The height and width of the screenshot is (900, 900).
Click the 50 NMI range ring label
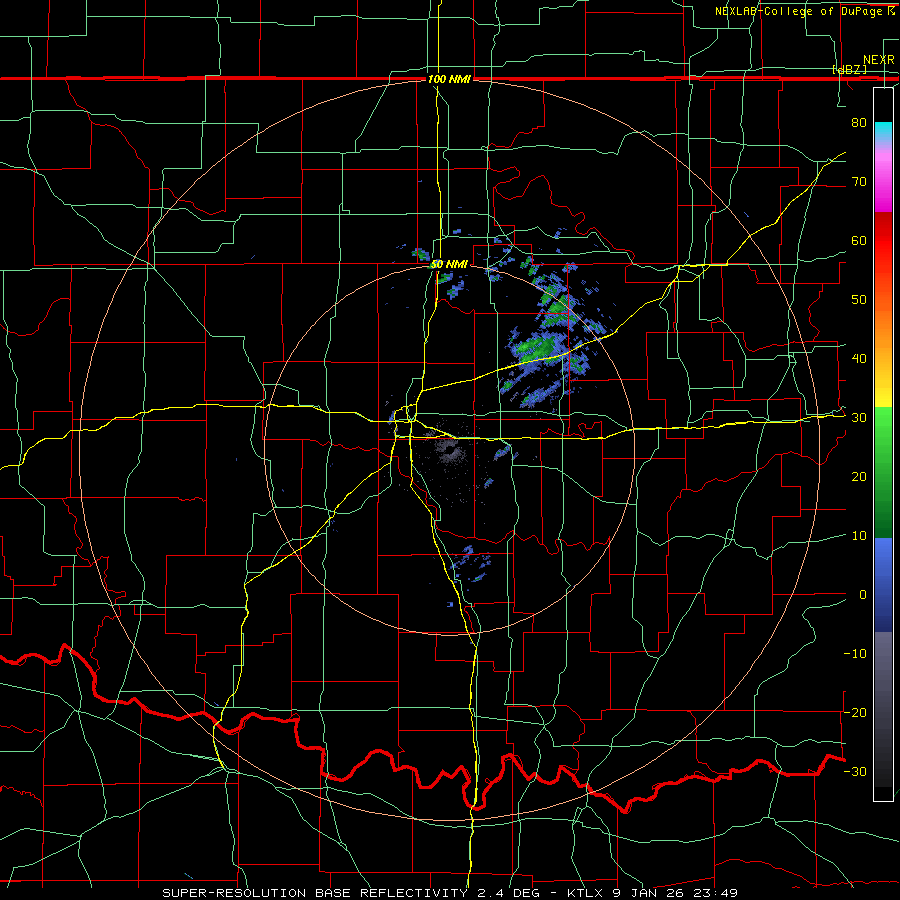pos(449,264)
